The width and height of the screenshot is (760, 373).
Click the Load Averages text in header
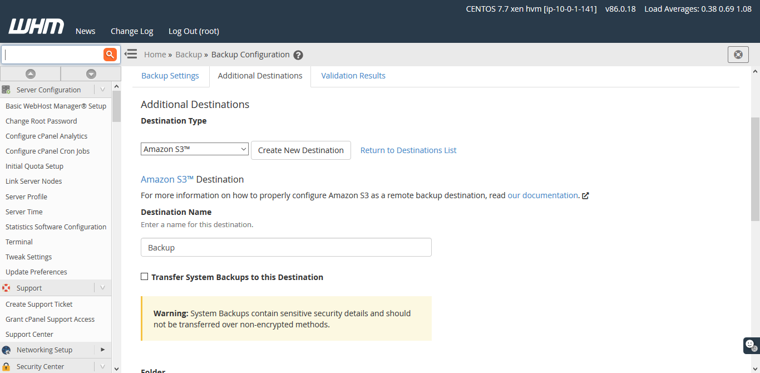click(x=698, y=9)
